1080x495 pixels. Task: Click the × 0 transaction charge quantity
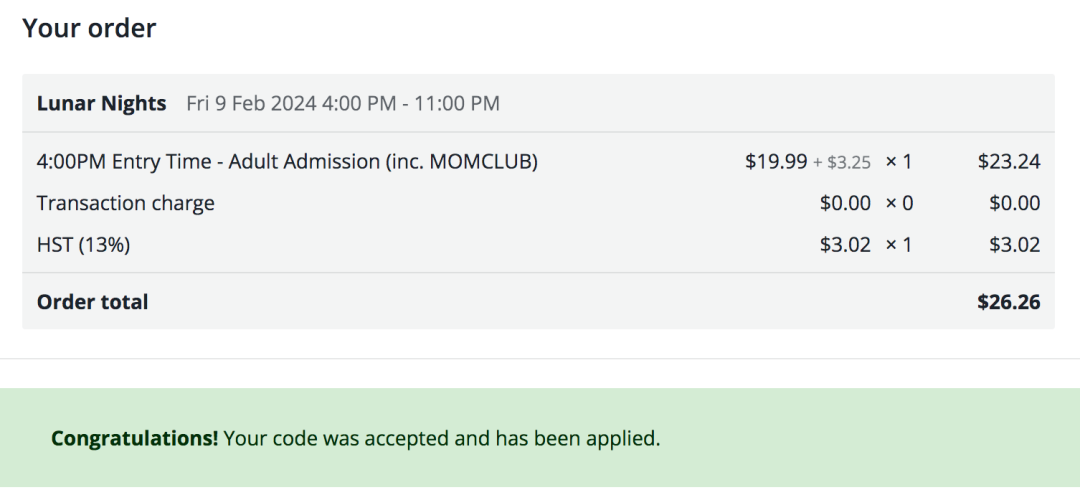(x=899, y=203)
